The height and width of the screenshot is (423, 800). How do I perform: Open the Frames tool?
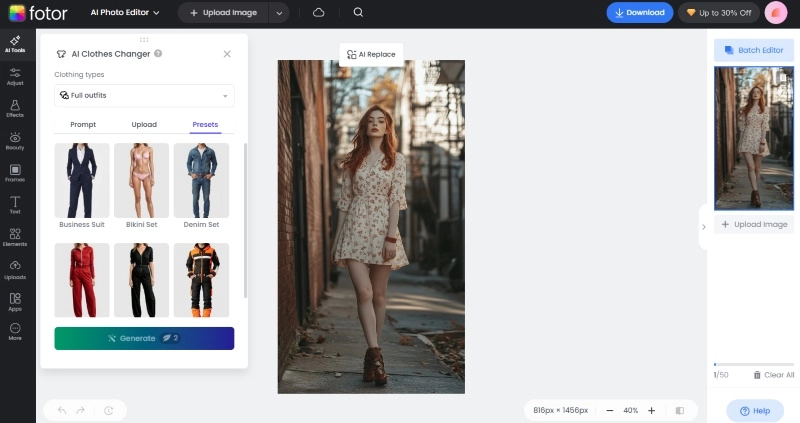(x=15, y=173)
